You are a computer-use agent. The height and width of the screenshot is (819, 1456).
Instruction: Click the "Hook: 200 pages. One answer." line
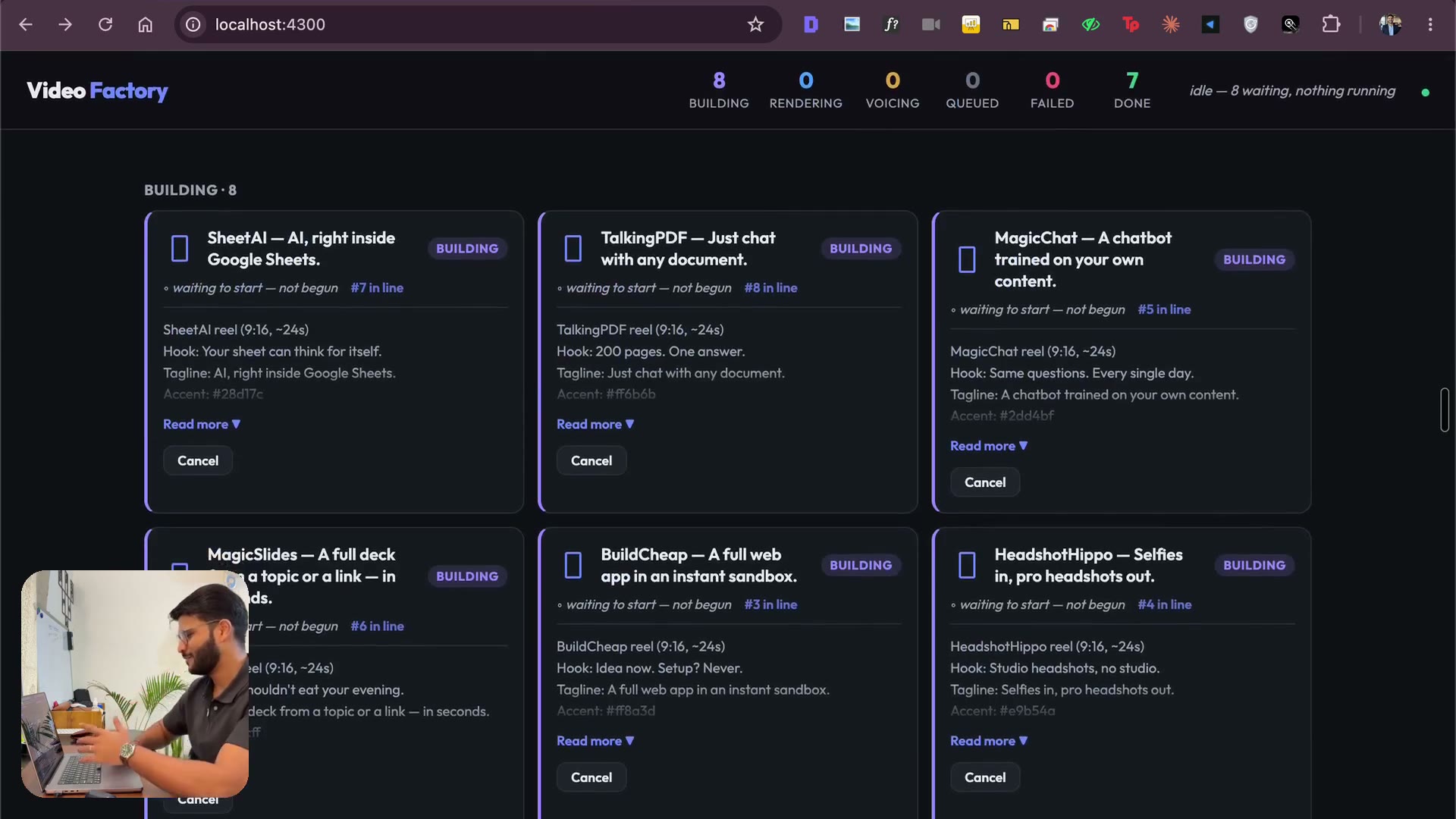pyautogui.click(x=651, y=351)
